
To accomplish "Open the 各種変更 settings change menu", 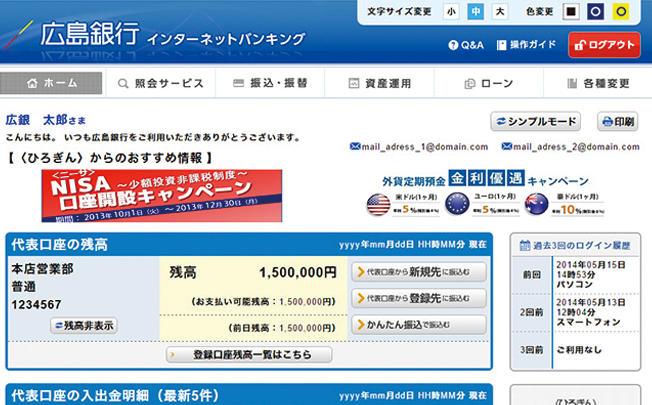I will pyautogui.click(x=598, y=84).
